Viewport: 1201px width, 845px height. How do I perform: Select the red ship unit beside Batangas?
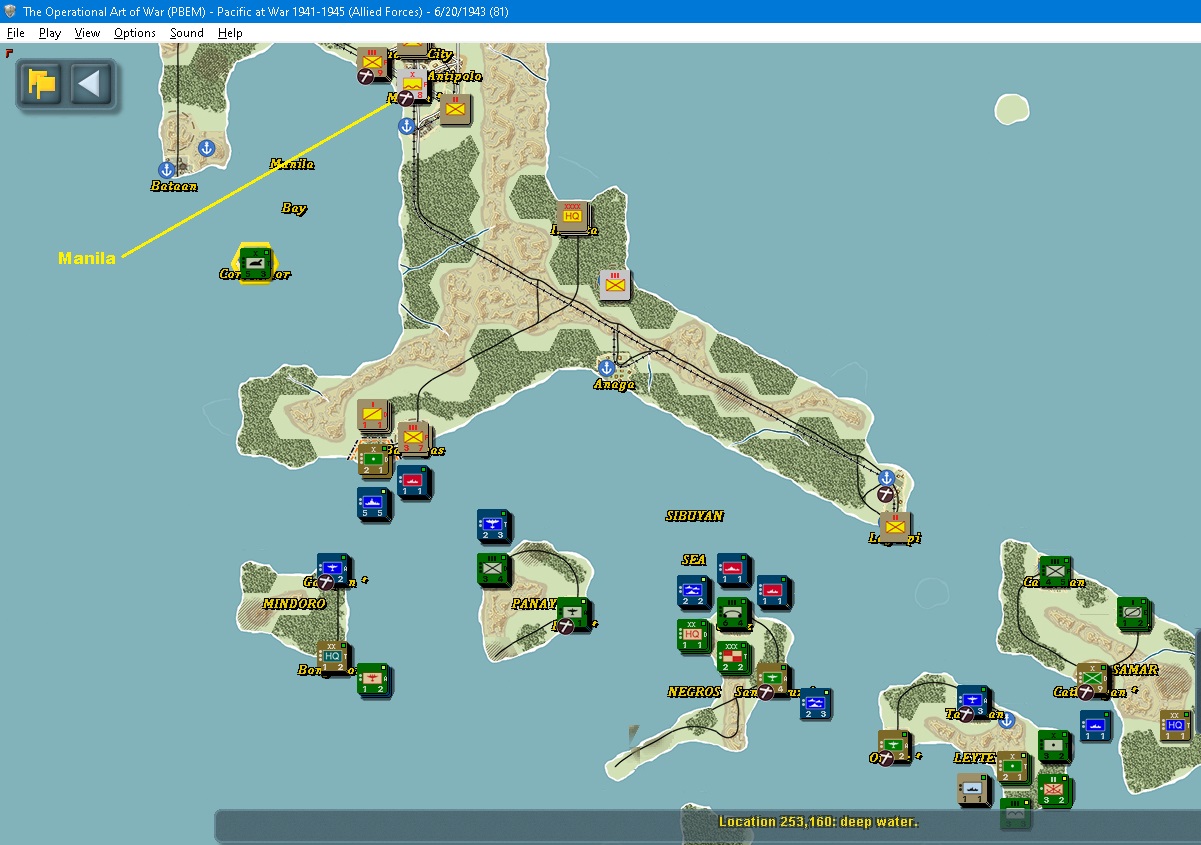click(x=413, y=481)
